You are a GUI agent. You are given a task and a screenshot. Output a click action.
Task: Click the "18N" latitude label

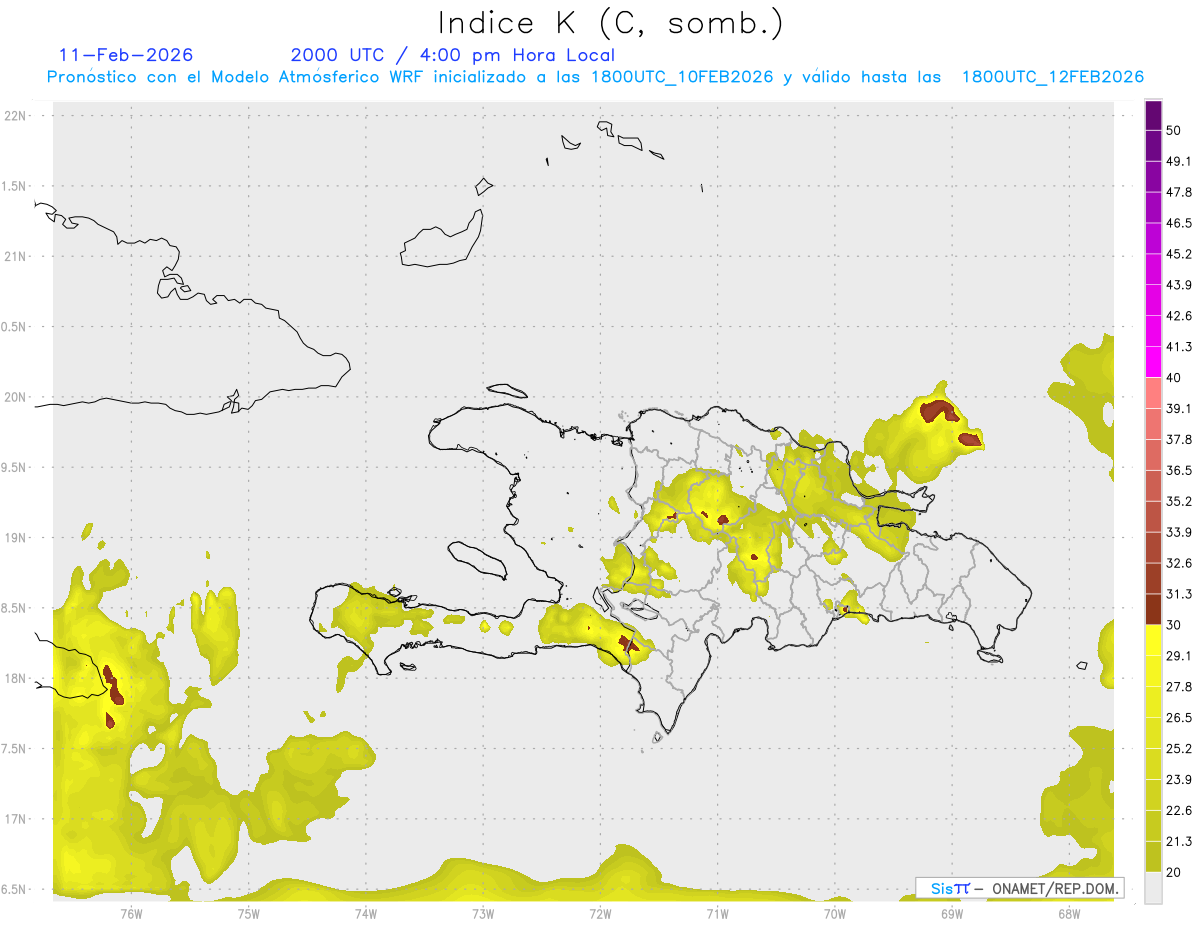point(16,678)
